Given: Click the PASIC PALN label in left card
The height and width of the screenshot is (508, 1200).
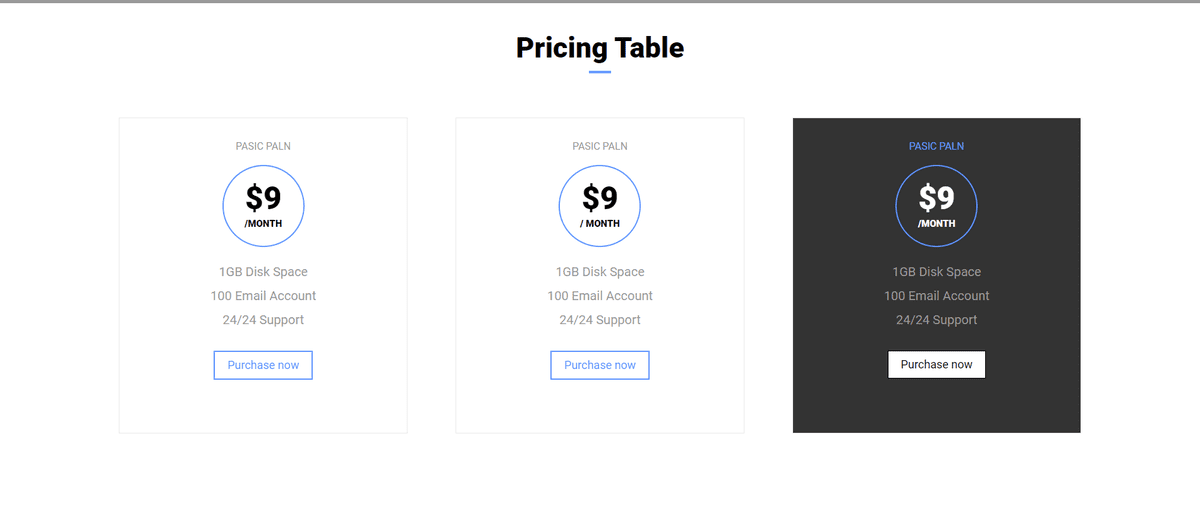Looking at the screenshot, I should (x=263, y=146).
